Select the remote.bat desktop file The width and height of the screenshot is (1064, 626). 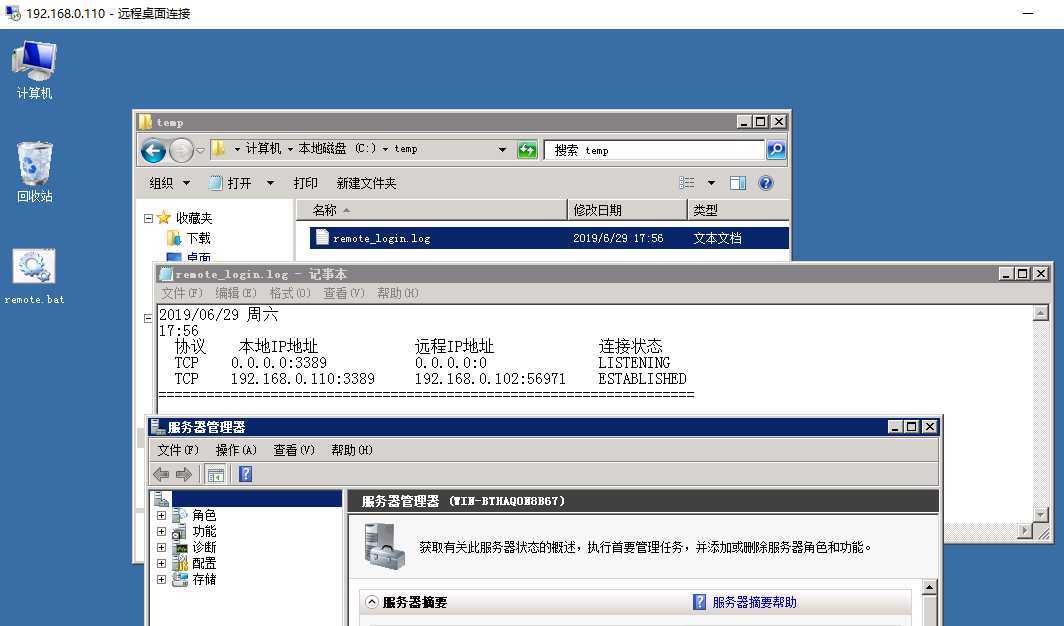pos(34,277)
